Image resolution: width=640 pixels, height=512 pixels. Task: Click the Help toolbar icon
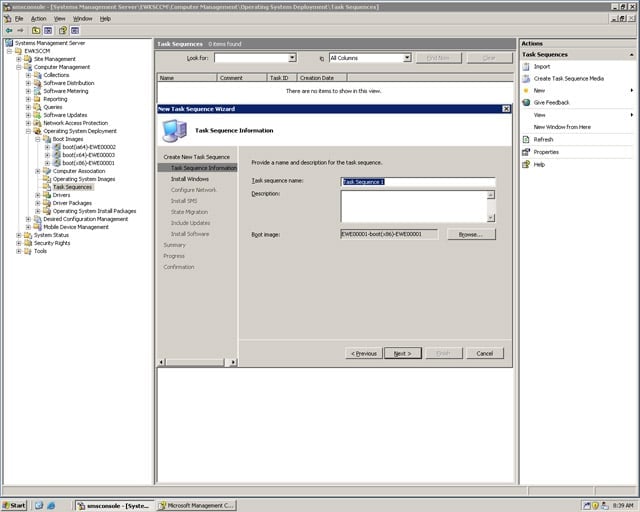coord(62,31)
